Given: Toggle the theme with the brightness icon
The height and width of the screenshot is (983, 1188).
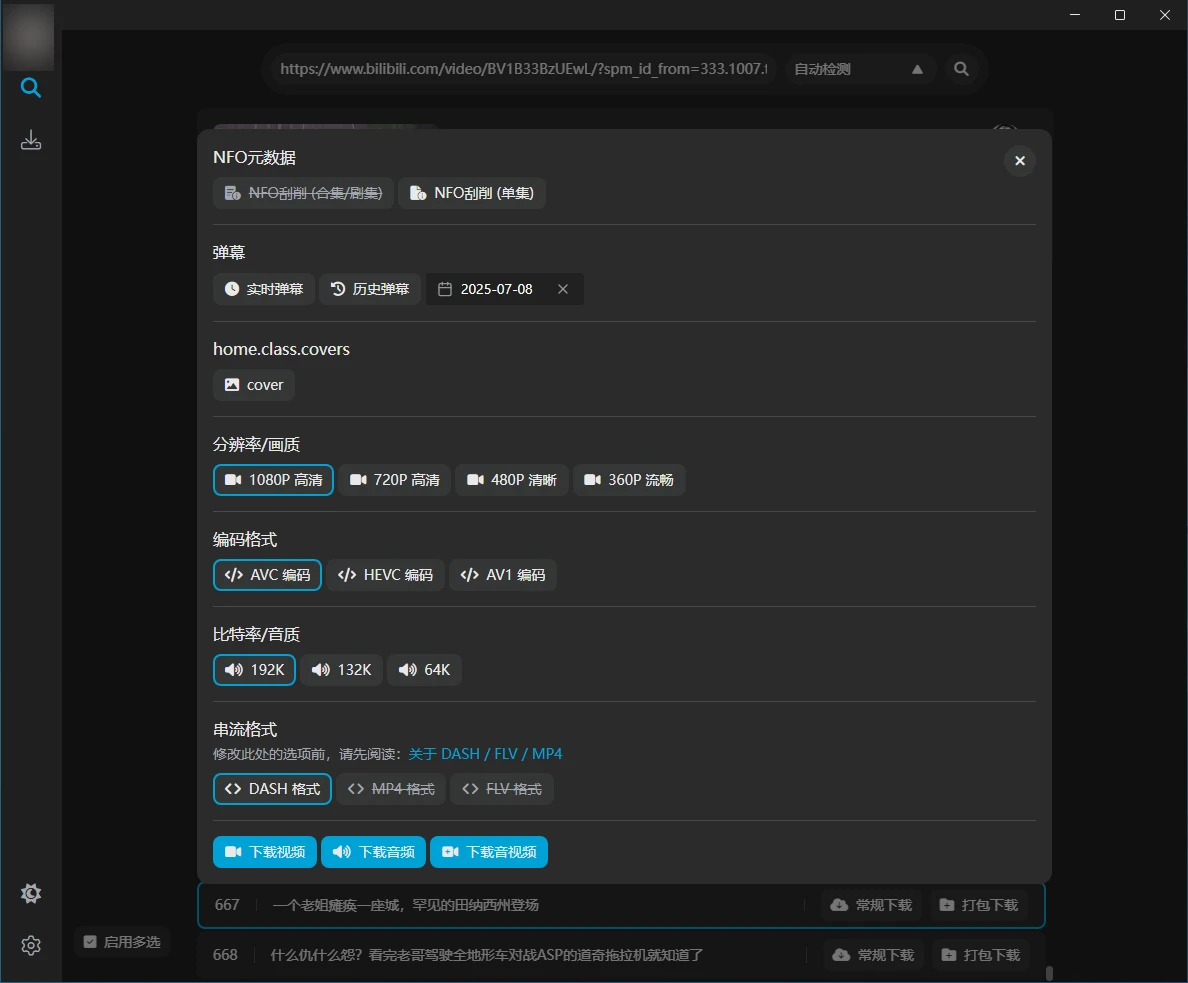Looking at the screenshot, I should [31, 893].
